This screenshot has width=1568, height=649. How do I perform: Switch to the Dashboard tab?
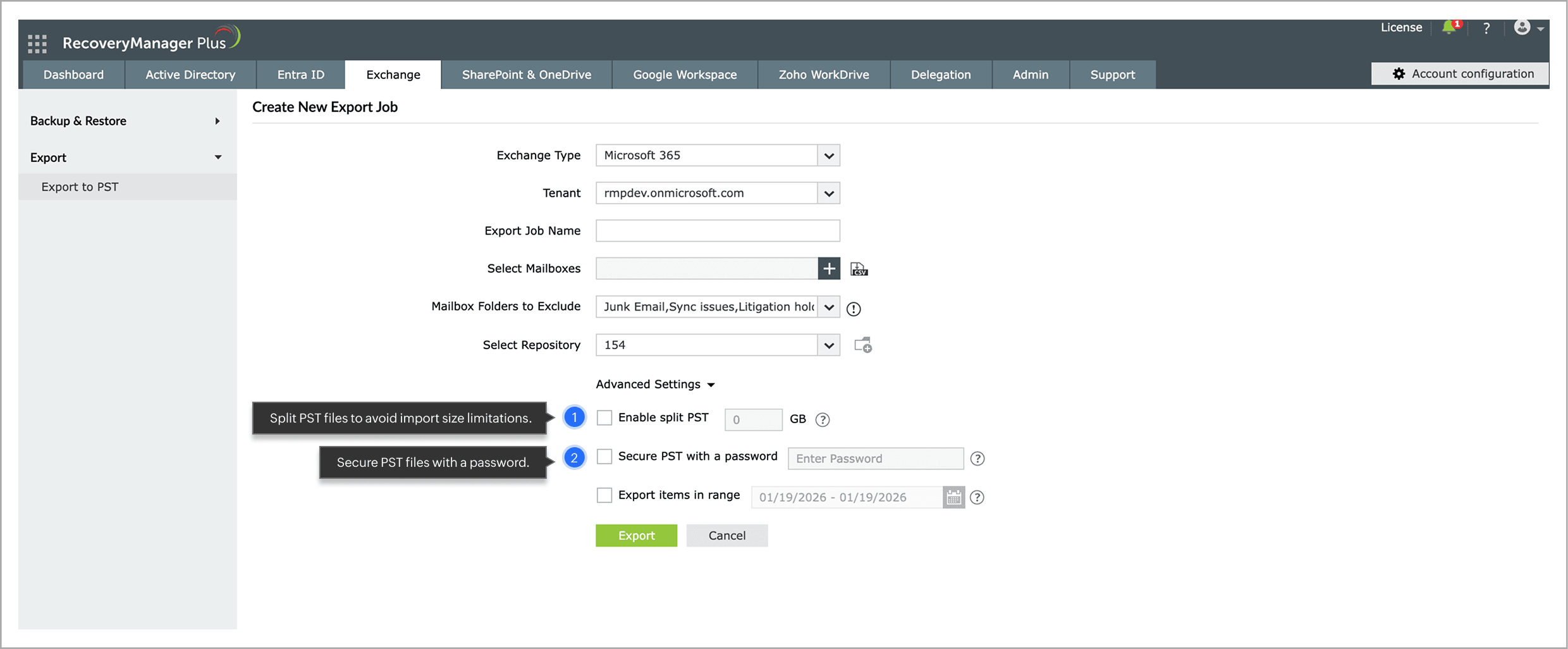pyautogui.click(x=73, y=75)
